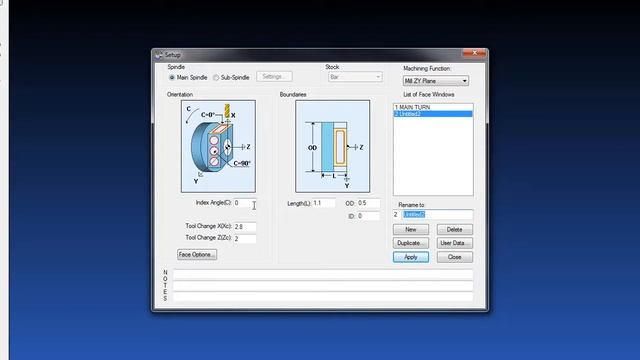Click the disabled spindle Settings button
The image size is (640, 360).
[274, 77]
